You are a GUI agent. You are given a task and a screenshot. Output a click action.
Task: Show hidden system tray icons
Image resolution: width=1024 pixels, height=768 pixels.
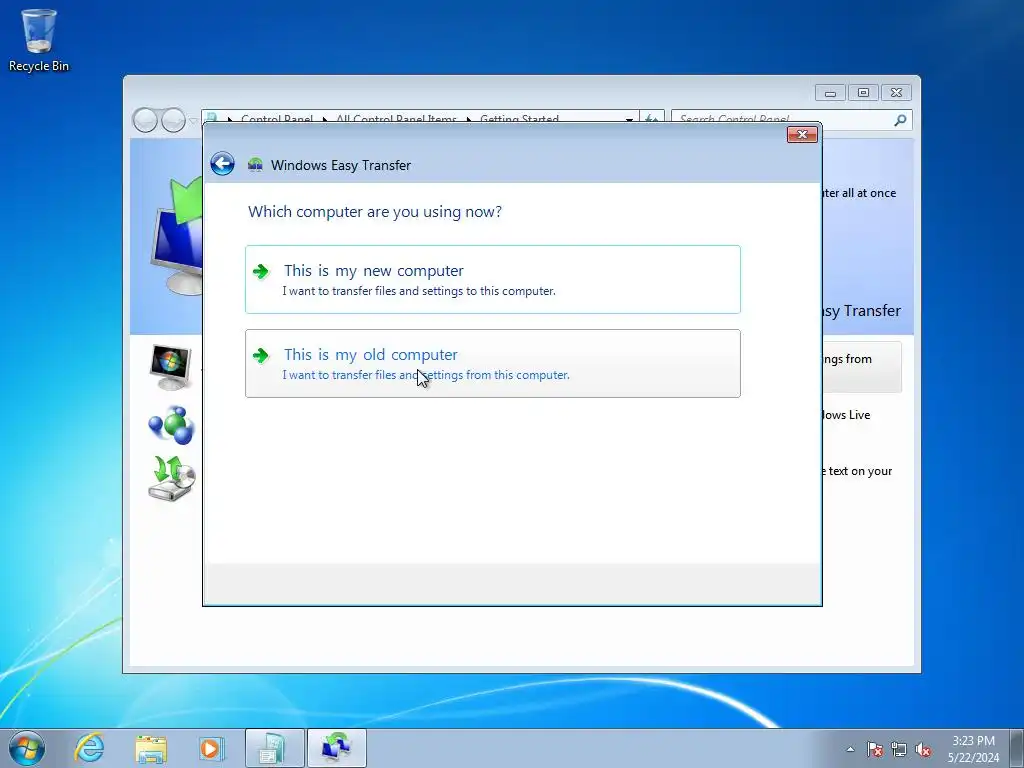[x=850, y=749]
